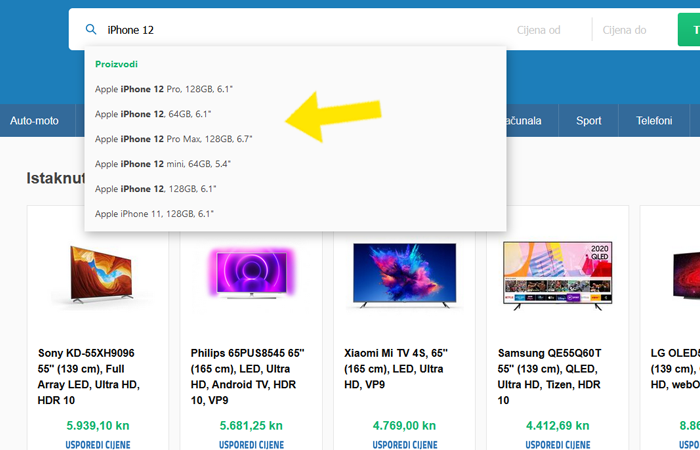Click the 4.769,00 kn price
This screenshot has width=700, height=450.
404,425
